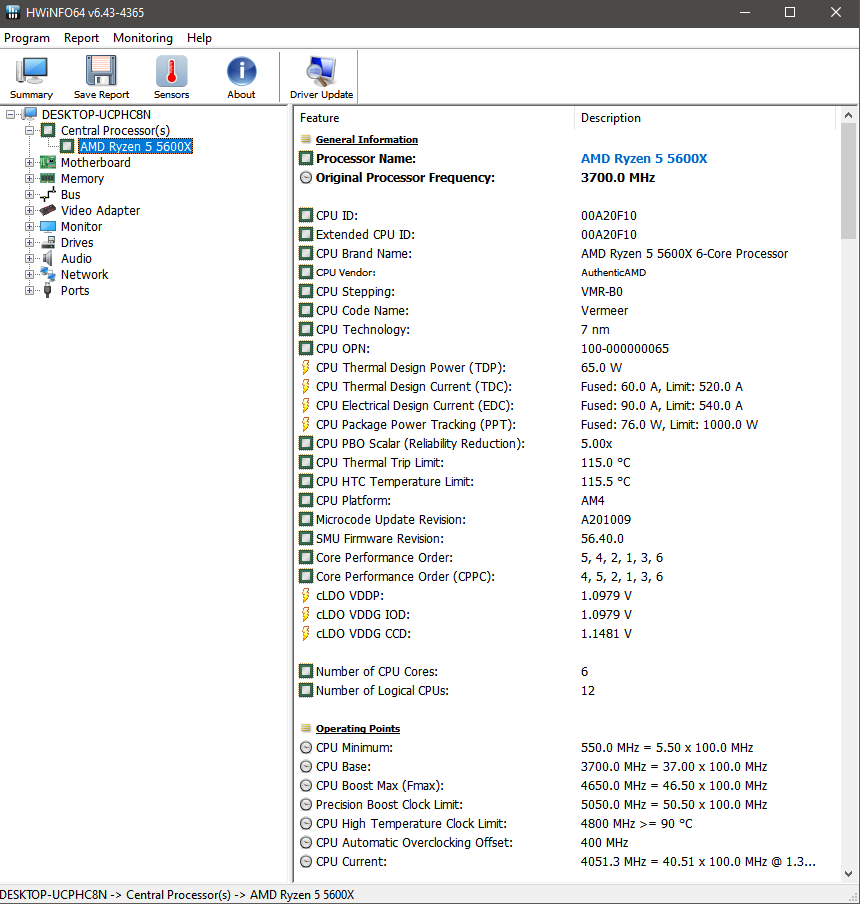Expand the Bus node

29,194
